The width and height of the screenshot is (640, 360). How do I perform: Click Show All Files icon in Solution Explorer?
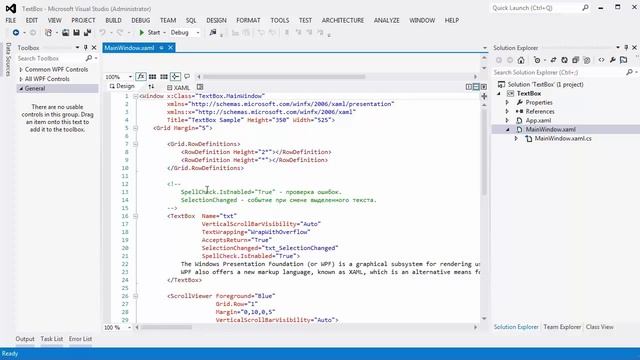pyautogui.click(x=587, y=60)
